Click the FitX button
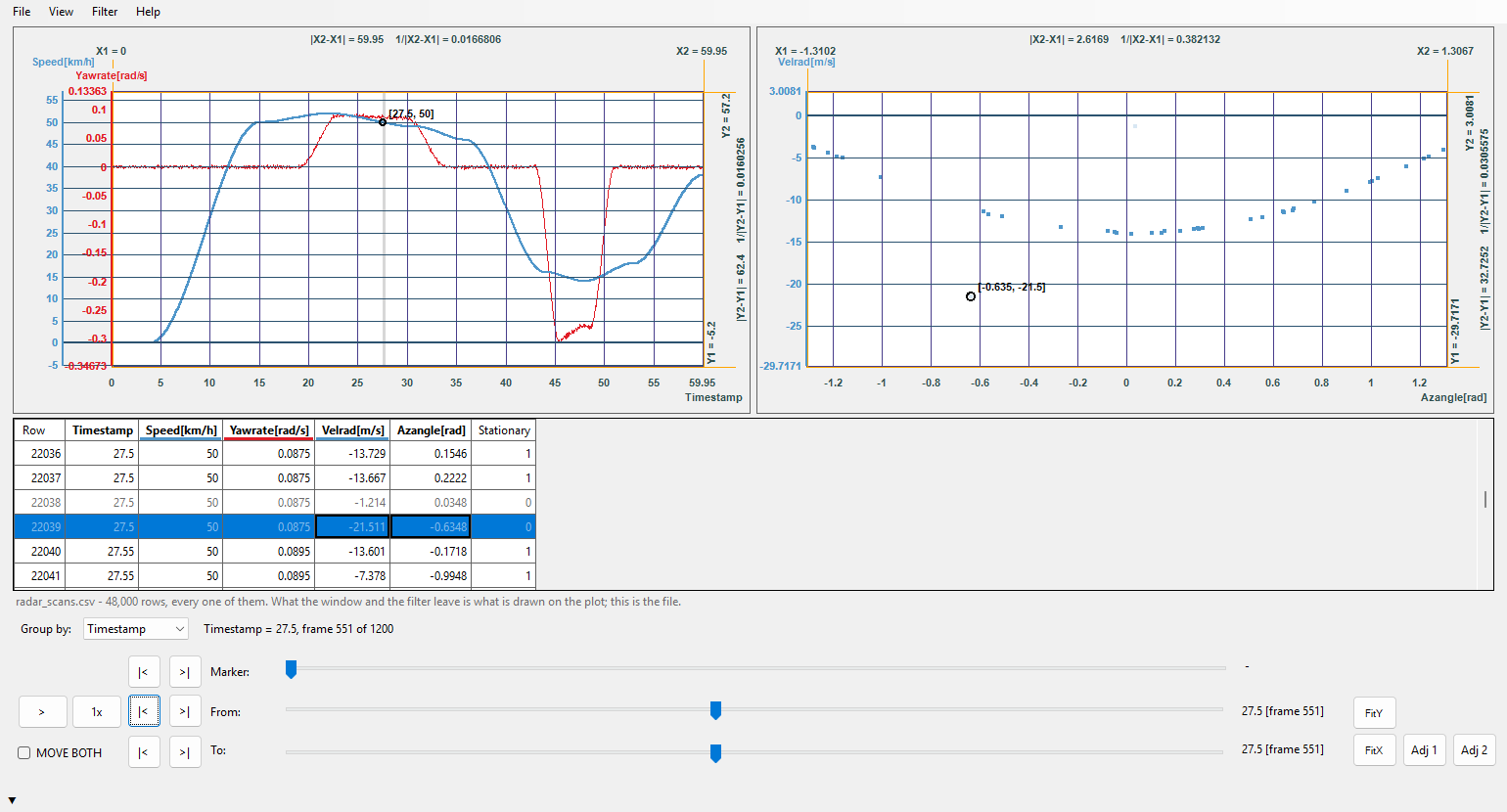The height and width of the screenshot is (812, 1507). click(x=1374, y=750)
